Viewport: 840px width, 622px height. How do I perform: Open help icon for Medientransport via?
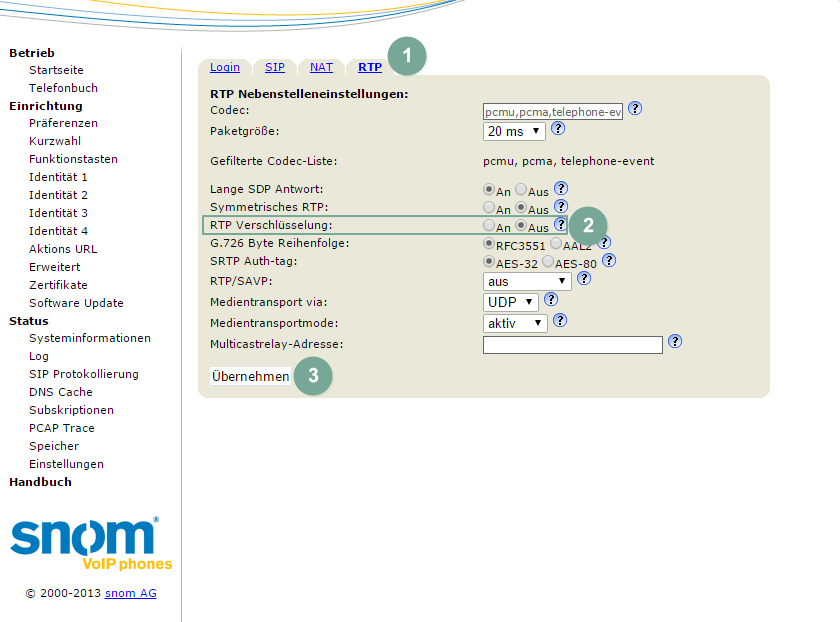[550, 299]
